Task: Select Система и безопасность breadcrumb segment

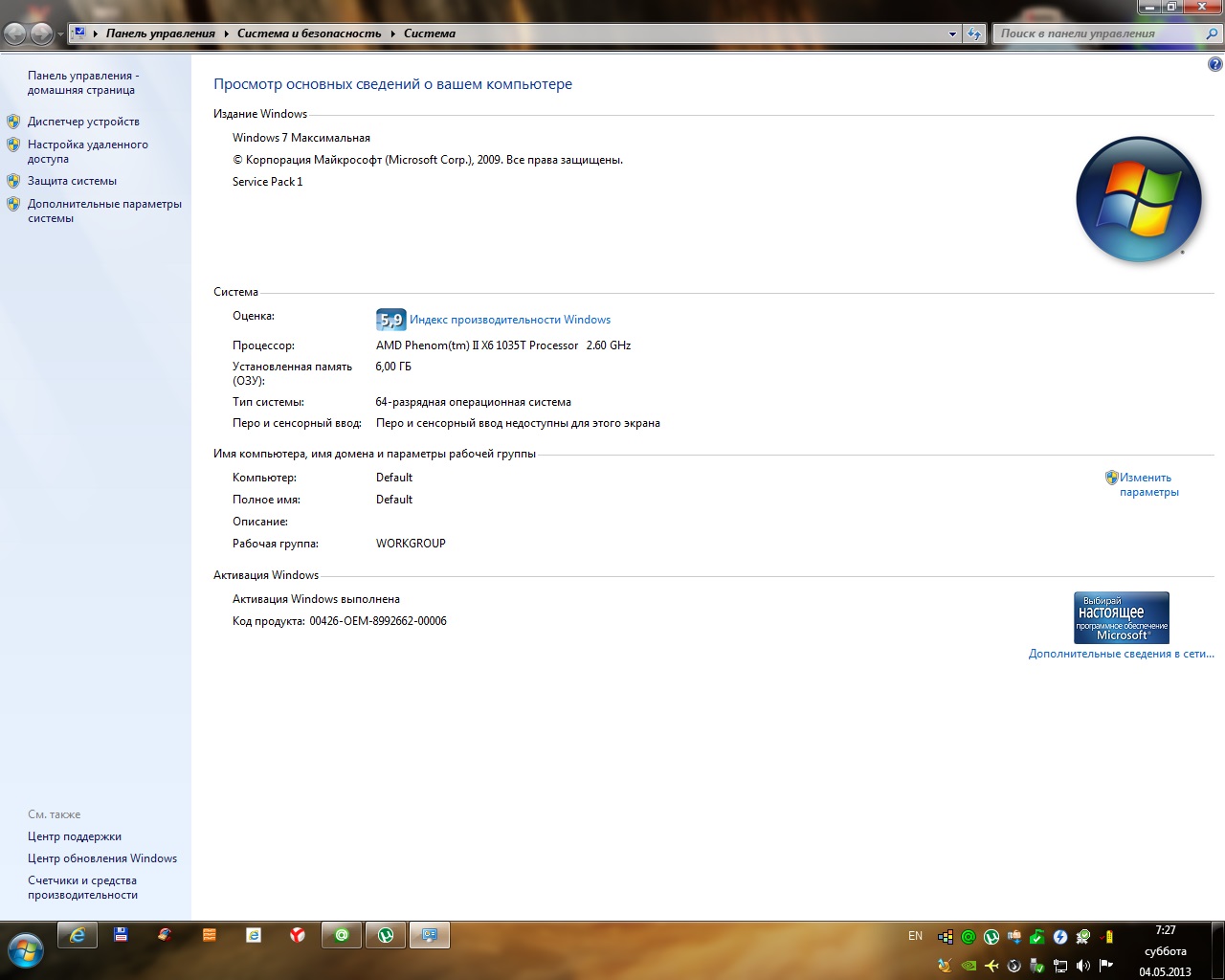Action: click(x=309, y=33)
